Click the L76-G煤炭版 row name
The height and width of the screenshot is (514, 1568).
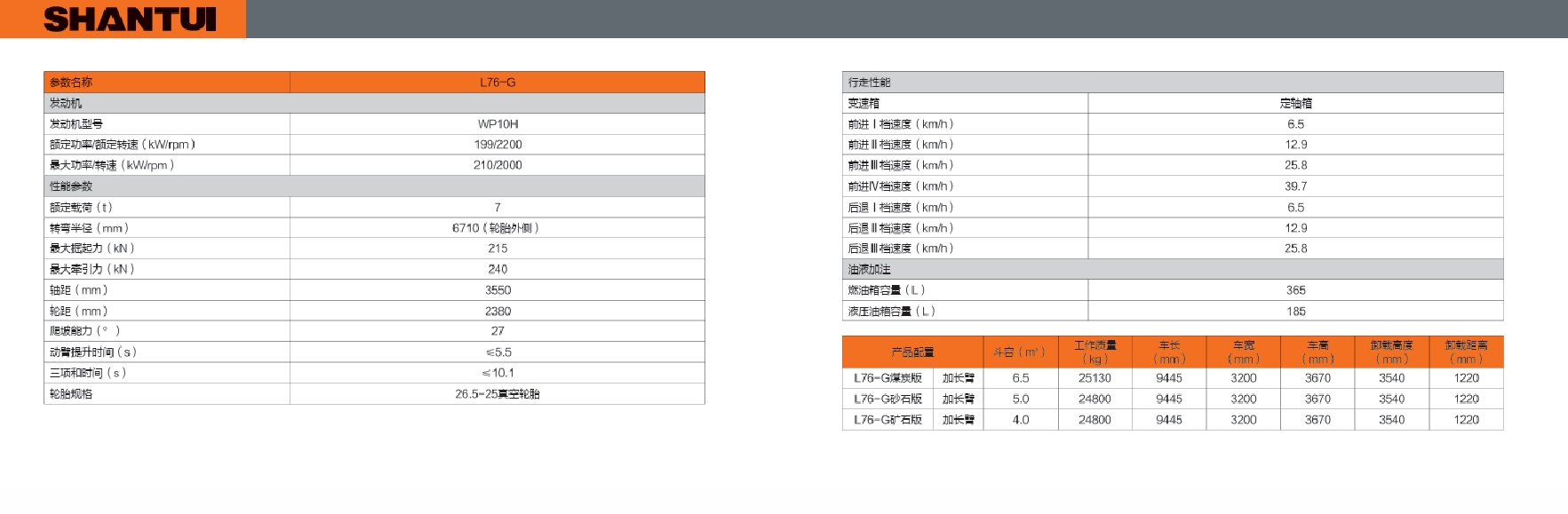(887, 378)
